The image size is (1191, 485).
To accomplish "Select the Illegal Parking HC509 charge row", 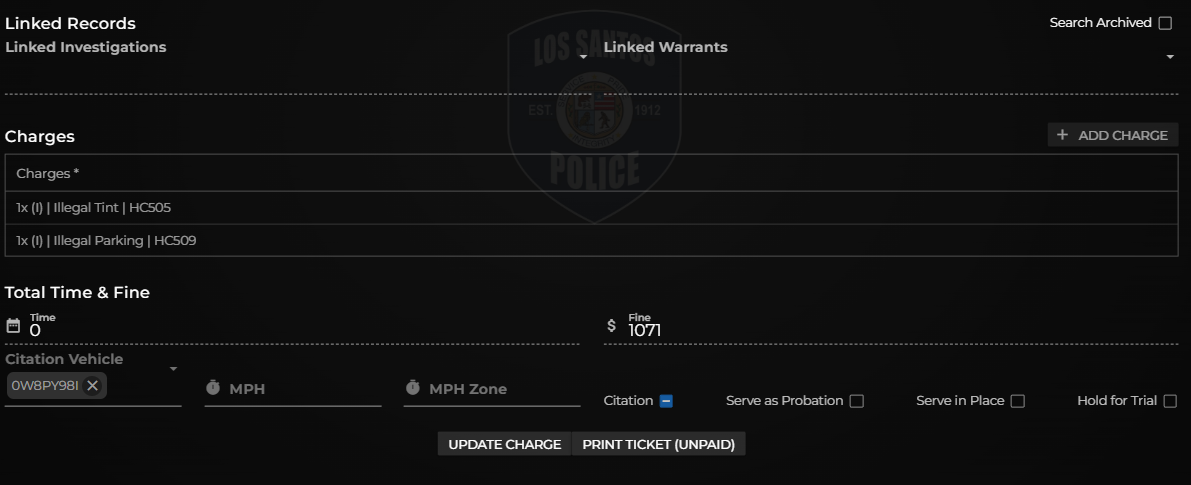I will (x=592, y=241).
